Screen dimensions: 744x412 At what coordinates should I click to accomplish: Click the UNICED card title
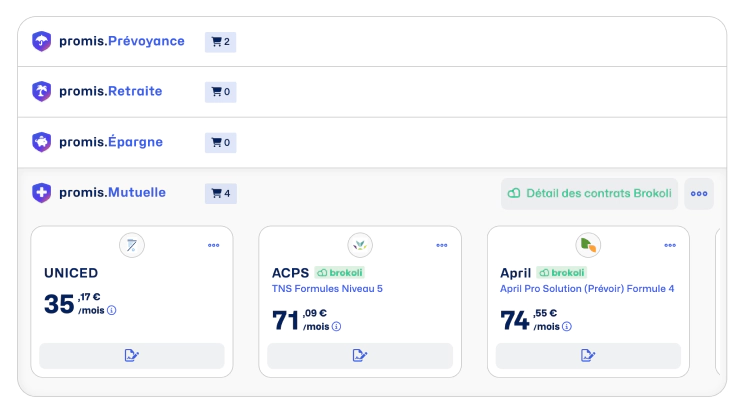tap(71, 273)
